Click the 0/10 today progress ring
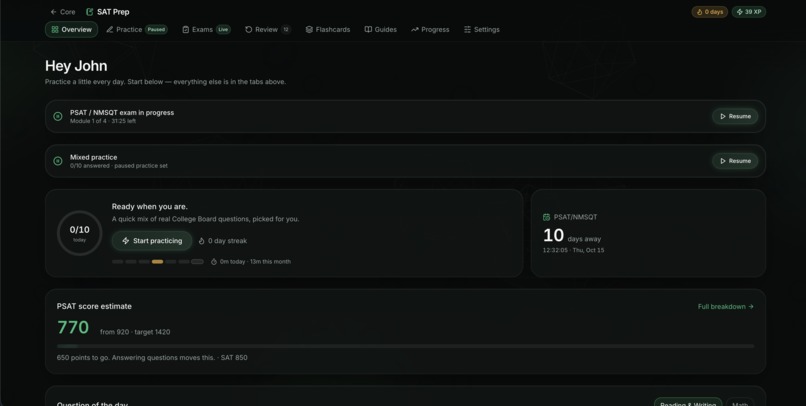Viewport: 806px width, 406px height. [80, 233]
